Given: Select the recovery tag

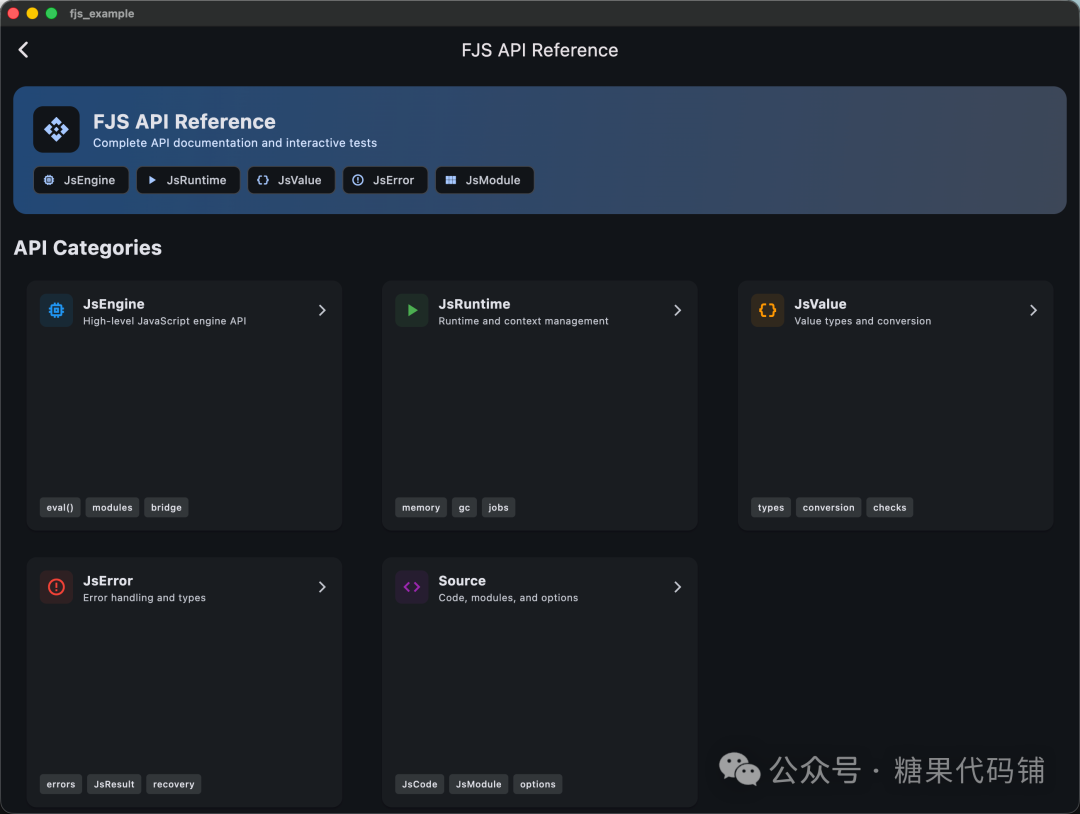Looking at the screenshot, I should pos(174,784).
